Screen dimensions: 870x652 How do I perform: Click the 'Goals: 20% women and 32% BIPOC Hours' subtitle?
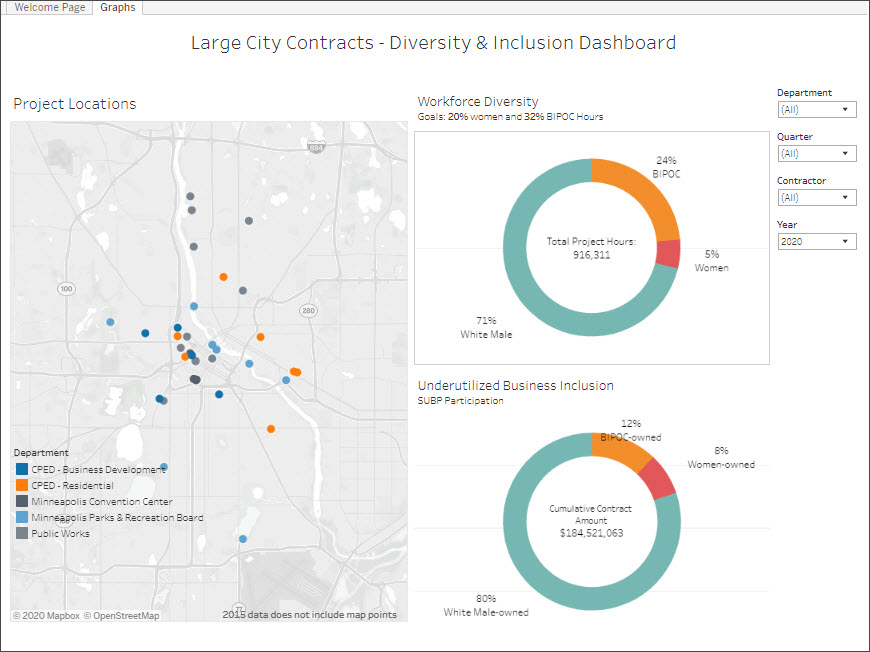click(x=510, y=117)
